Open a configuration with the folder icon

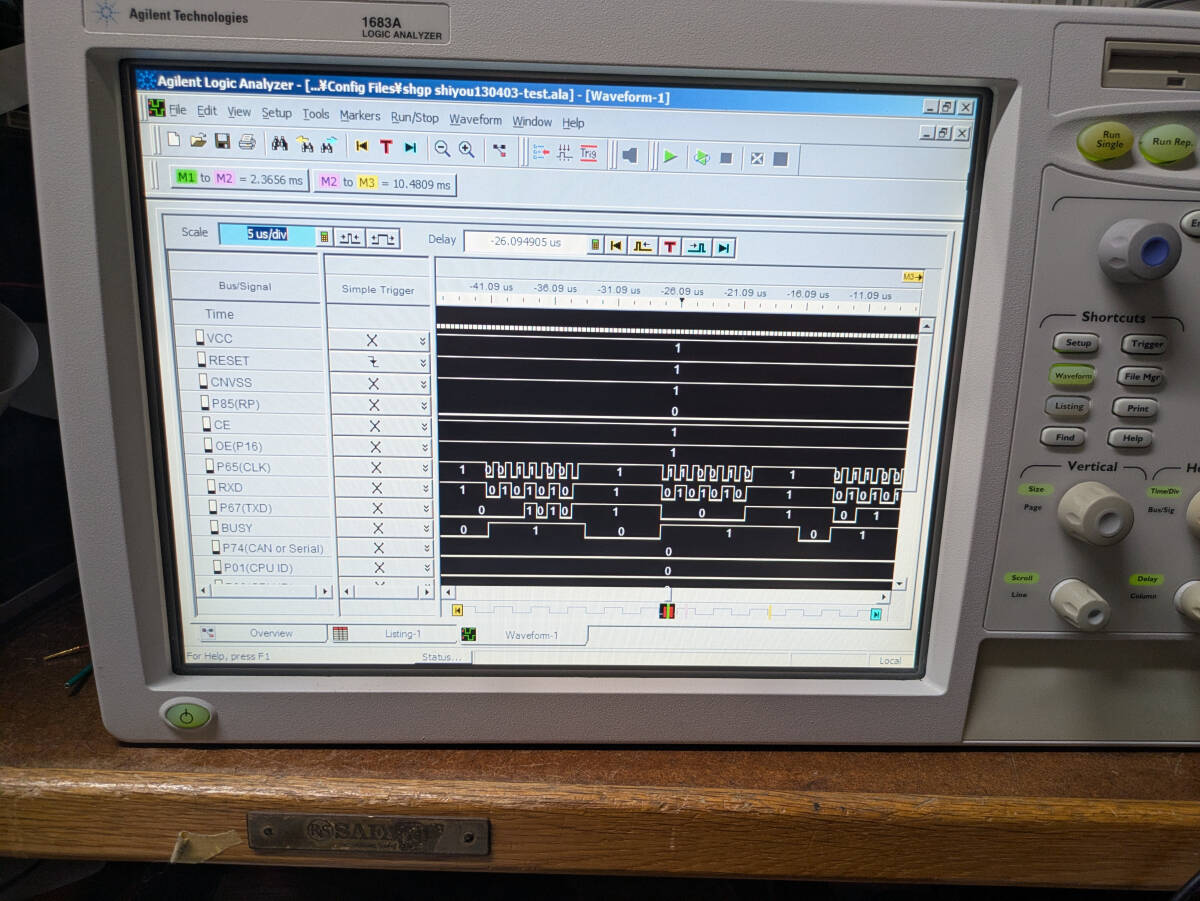pos(198,141)
